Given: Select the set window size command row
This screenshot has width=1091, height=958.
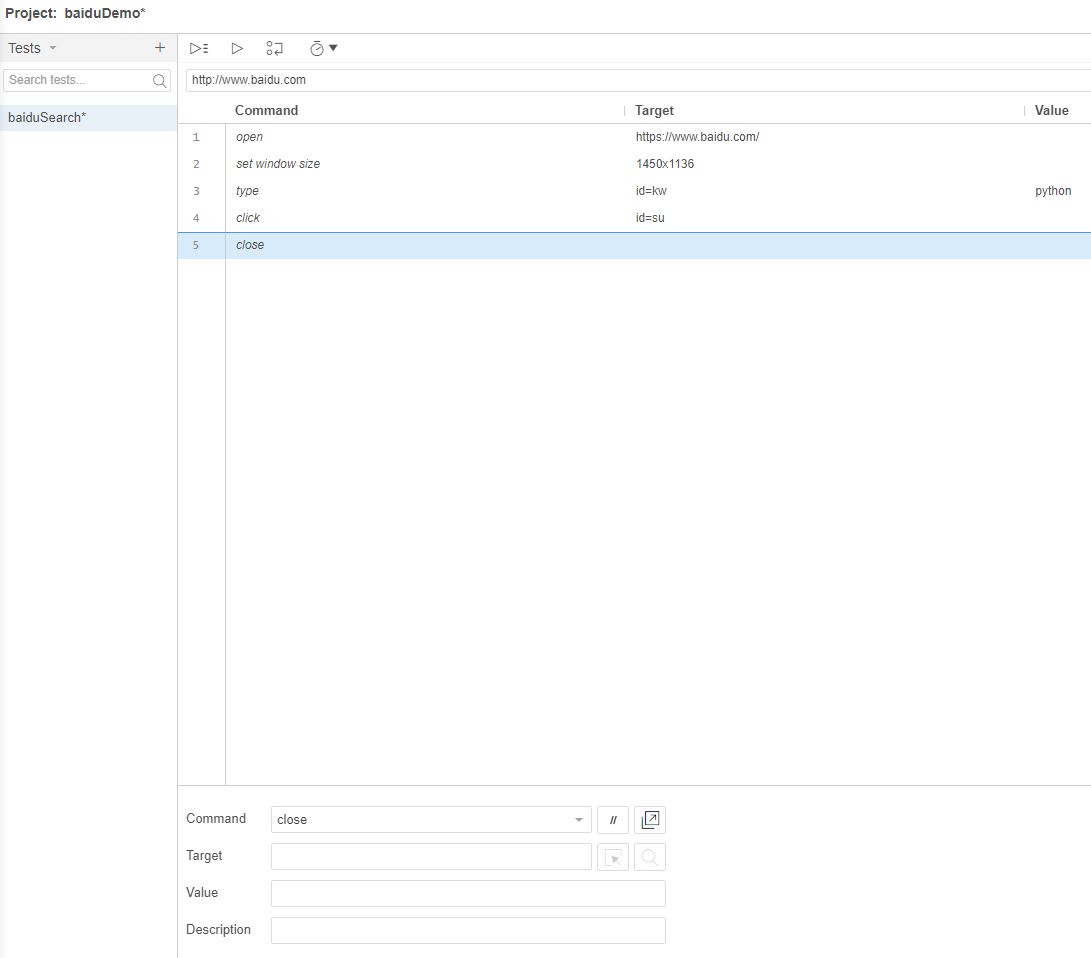Looking at the screenshot, I should (635, 164).
